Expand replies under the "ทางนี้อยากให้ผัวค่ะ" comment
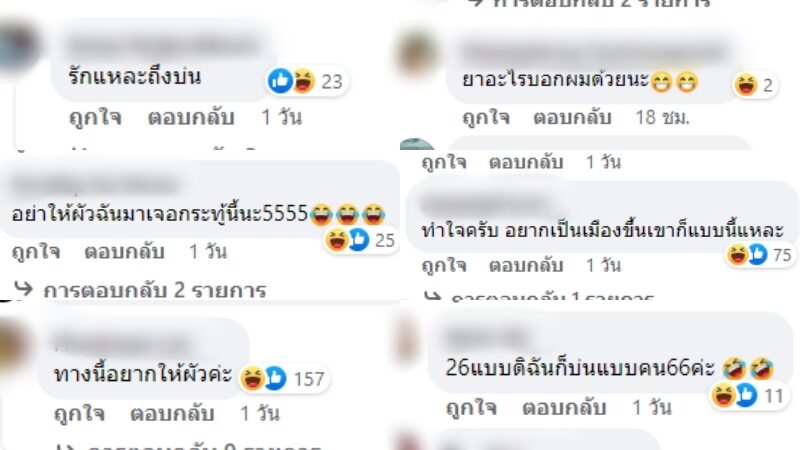Viewport: 800px width, 450px height. tap(189, 447)
